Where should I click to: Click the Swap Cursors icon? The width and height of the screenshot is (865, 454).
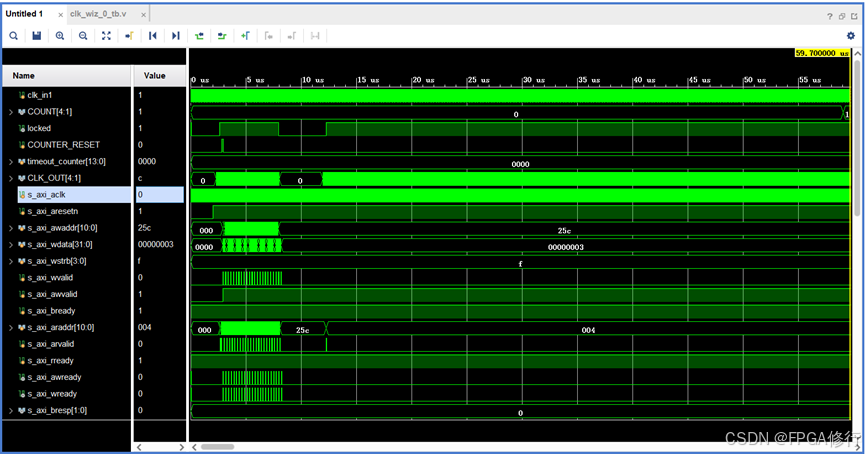click(x=315, y=36)
